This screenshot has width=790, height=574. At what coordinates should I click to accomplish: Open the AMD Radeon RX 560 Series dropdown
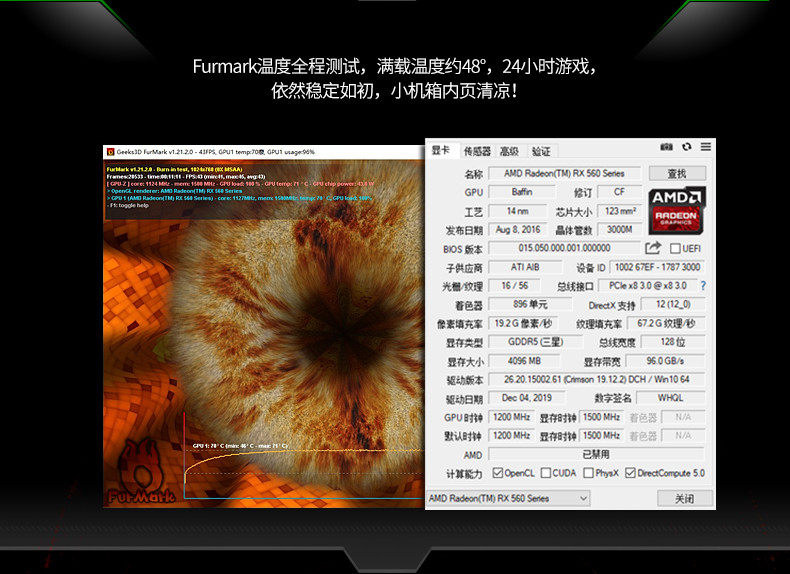pyautogui.click(x=508, y=498)
